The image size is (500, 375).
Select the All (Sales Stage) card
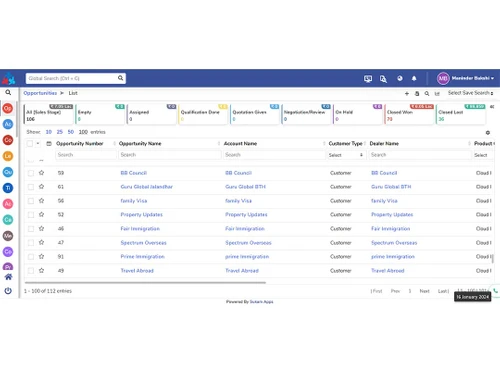pyautogui.click(x=49, y=114)
